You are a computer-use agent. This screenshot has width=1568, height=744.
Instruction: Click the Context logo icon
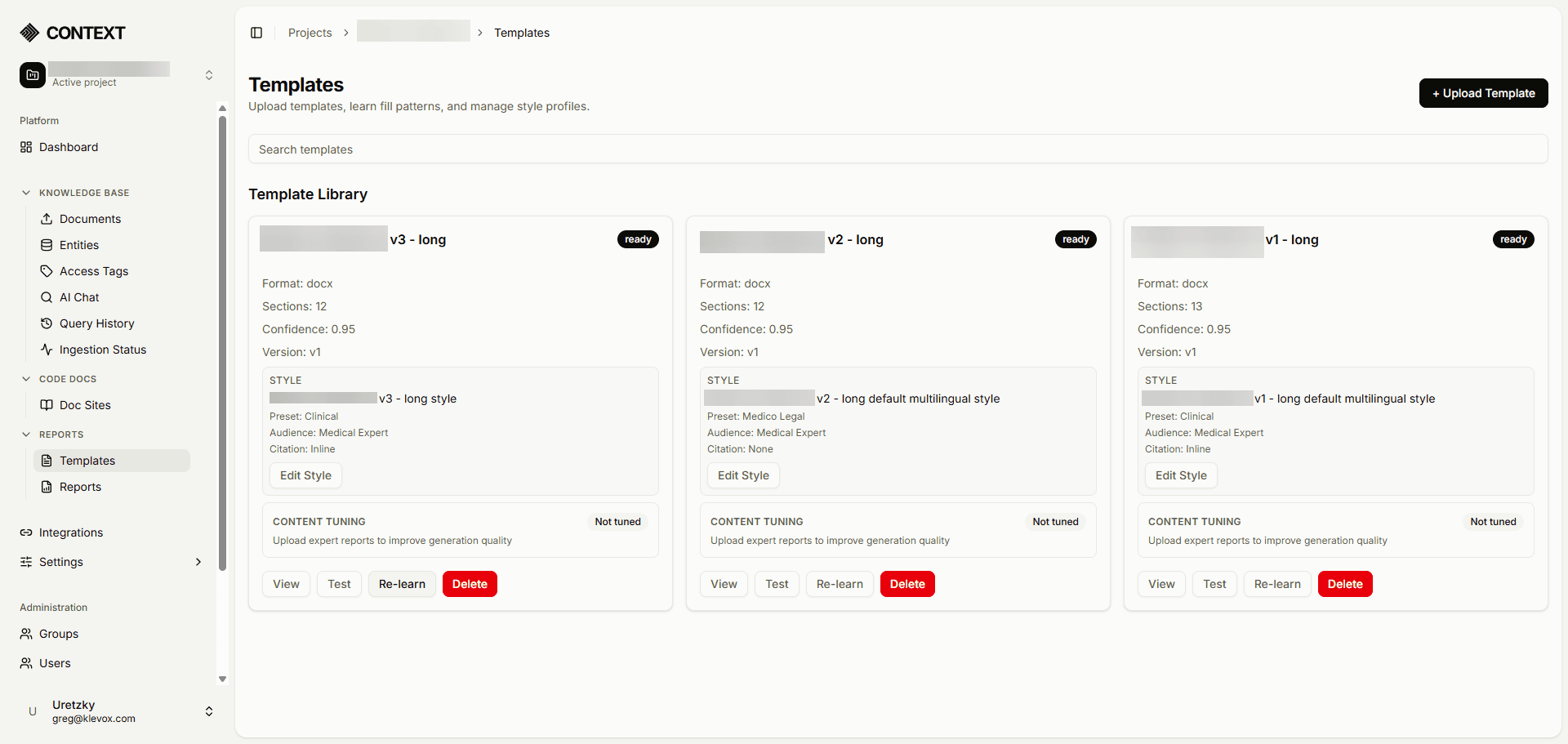point(29,32)
